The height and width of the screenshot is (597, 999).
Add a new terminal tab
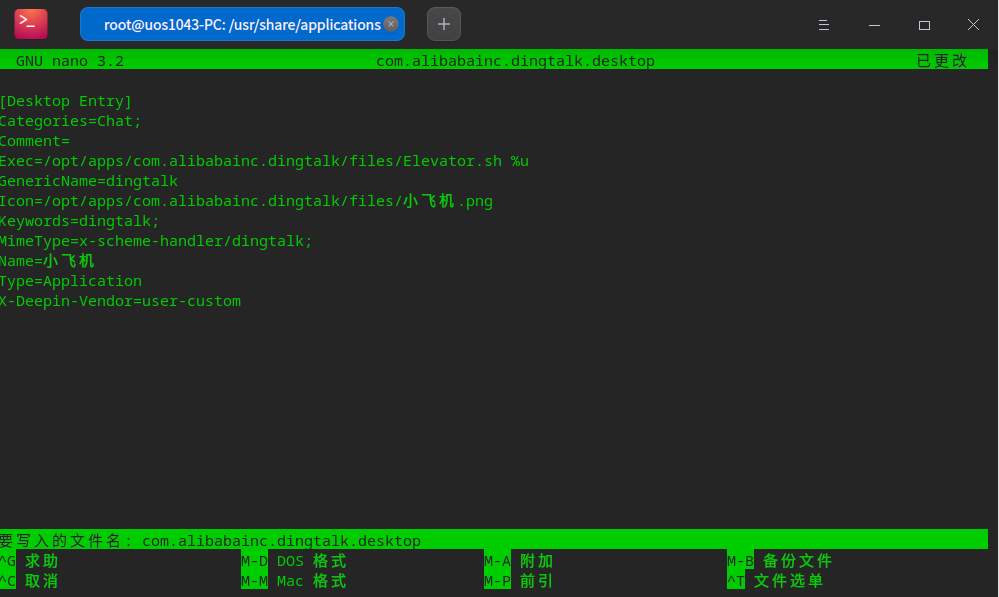point(444,24)
